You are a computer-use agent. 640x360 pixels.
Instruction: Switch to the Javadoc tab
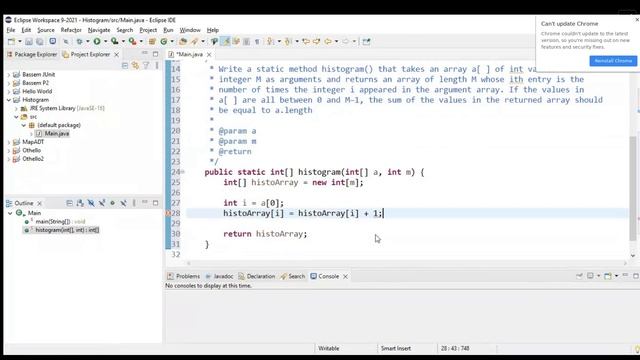tap(219, 276)
